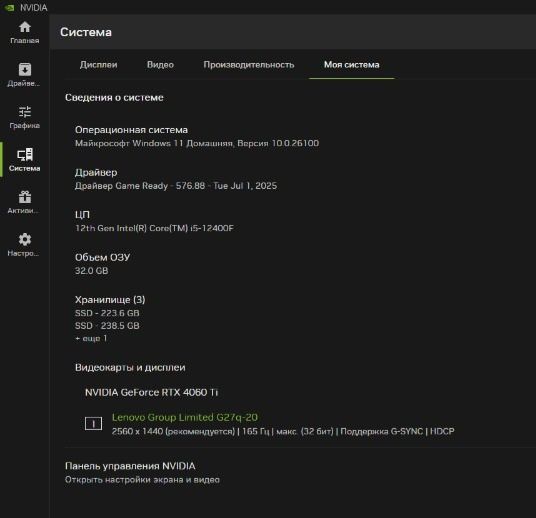Screen dimensions: 536x518
Task: Open the Активировать gift section
Action: click(25, 202)
